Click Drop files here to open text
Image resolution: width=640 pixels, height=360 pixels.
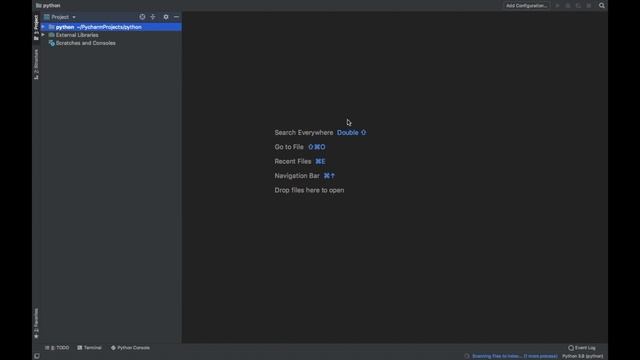tap(309, 190)
